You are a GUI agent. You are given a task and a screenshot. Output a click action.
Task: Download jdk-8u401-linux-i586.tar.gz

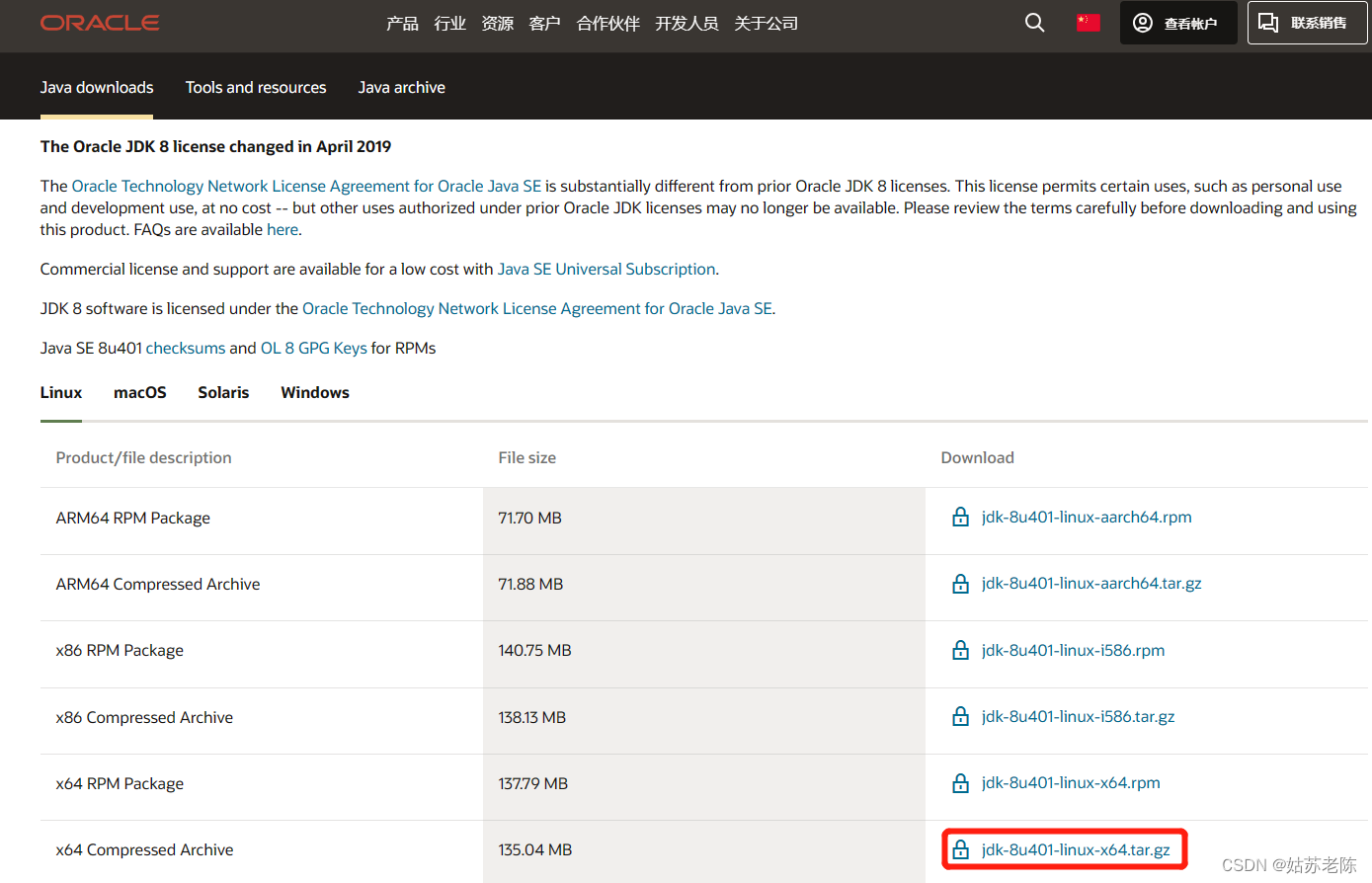tap(1078, 716)
